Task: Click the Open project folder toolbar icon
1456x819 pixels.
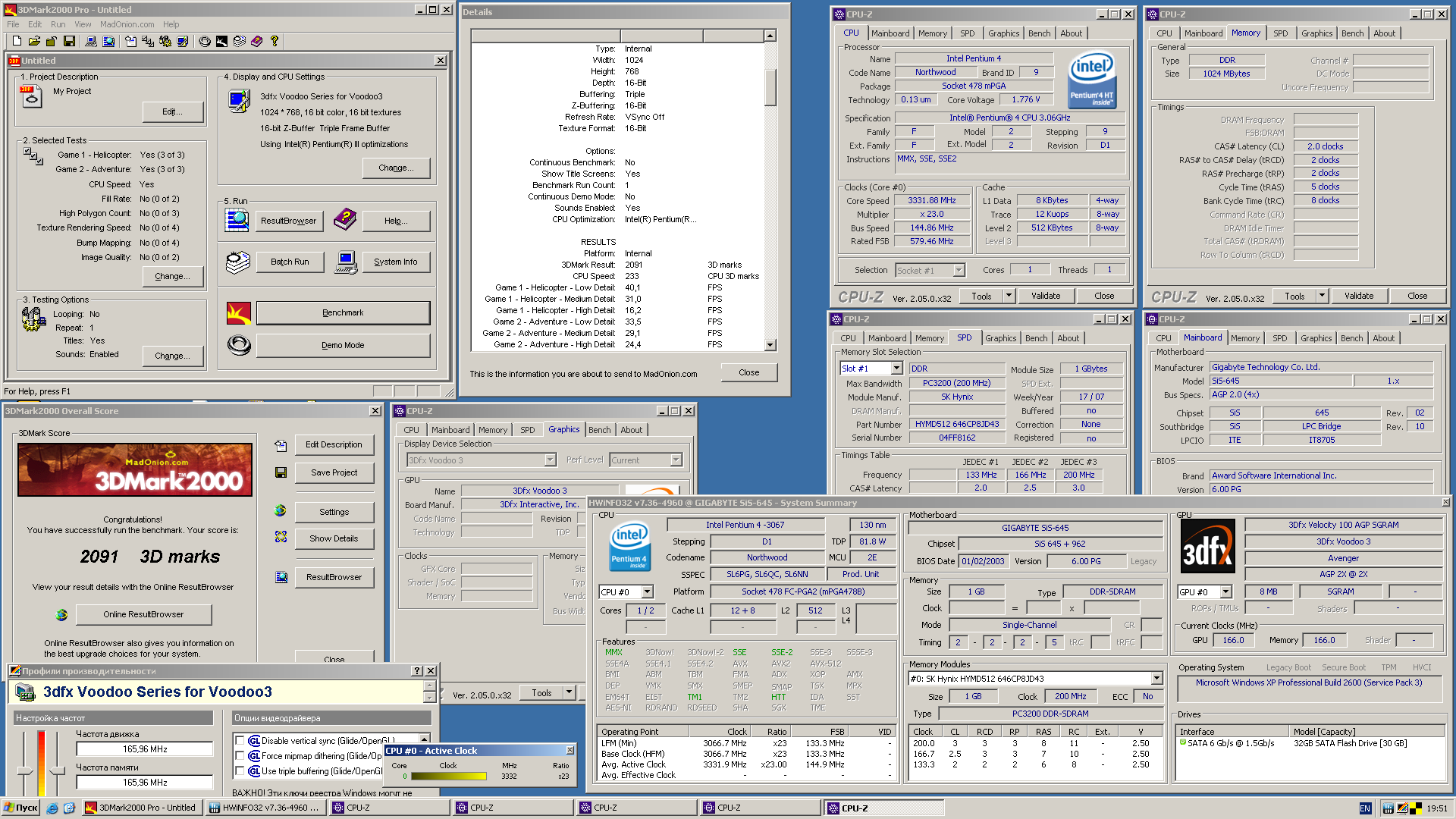Action: (x=34, y=41)
